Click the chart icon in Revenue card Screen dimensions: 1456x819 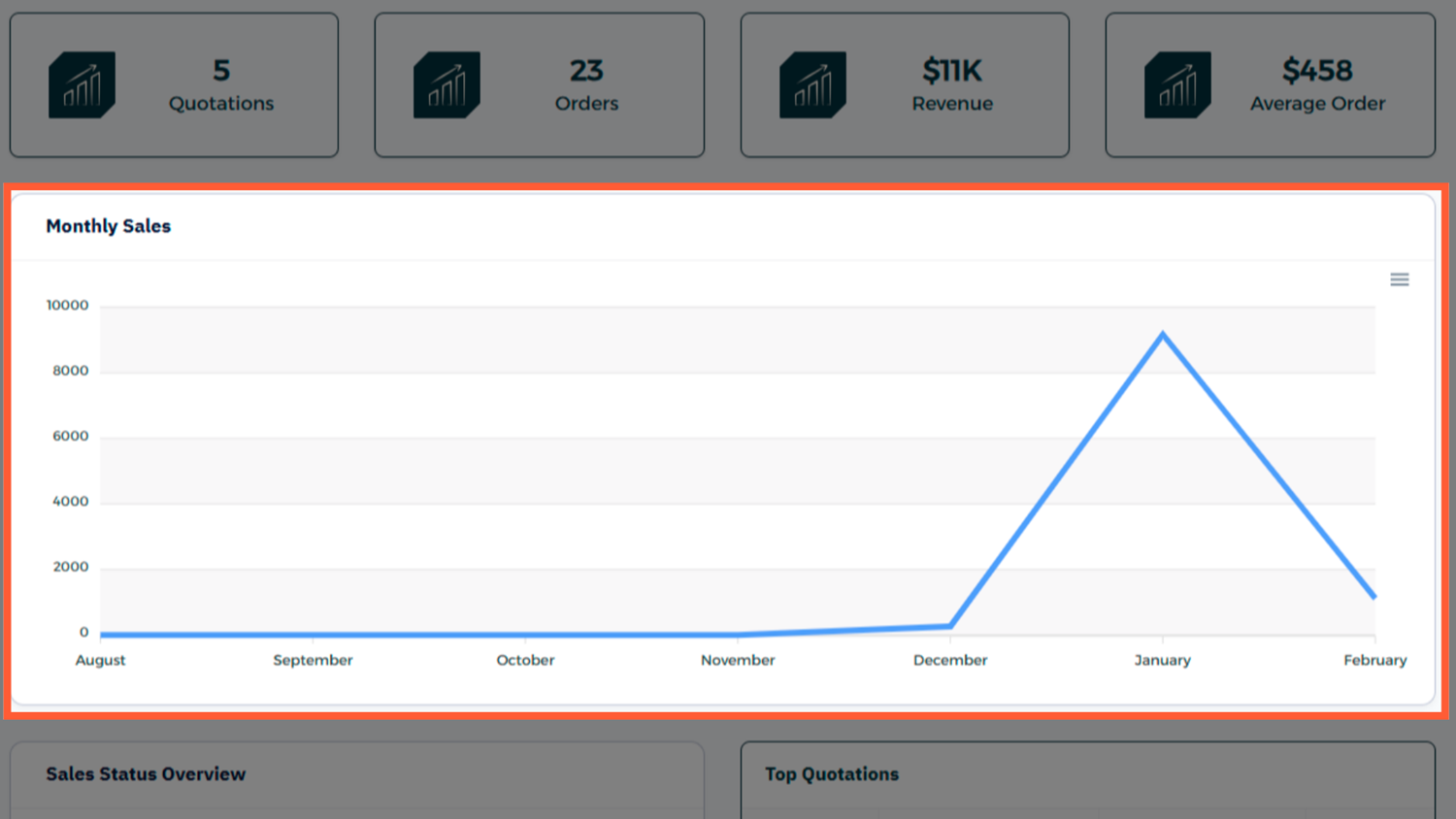812,85
